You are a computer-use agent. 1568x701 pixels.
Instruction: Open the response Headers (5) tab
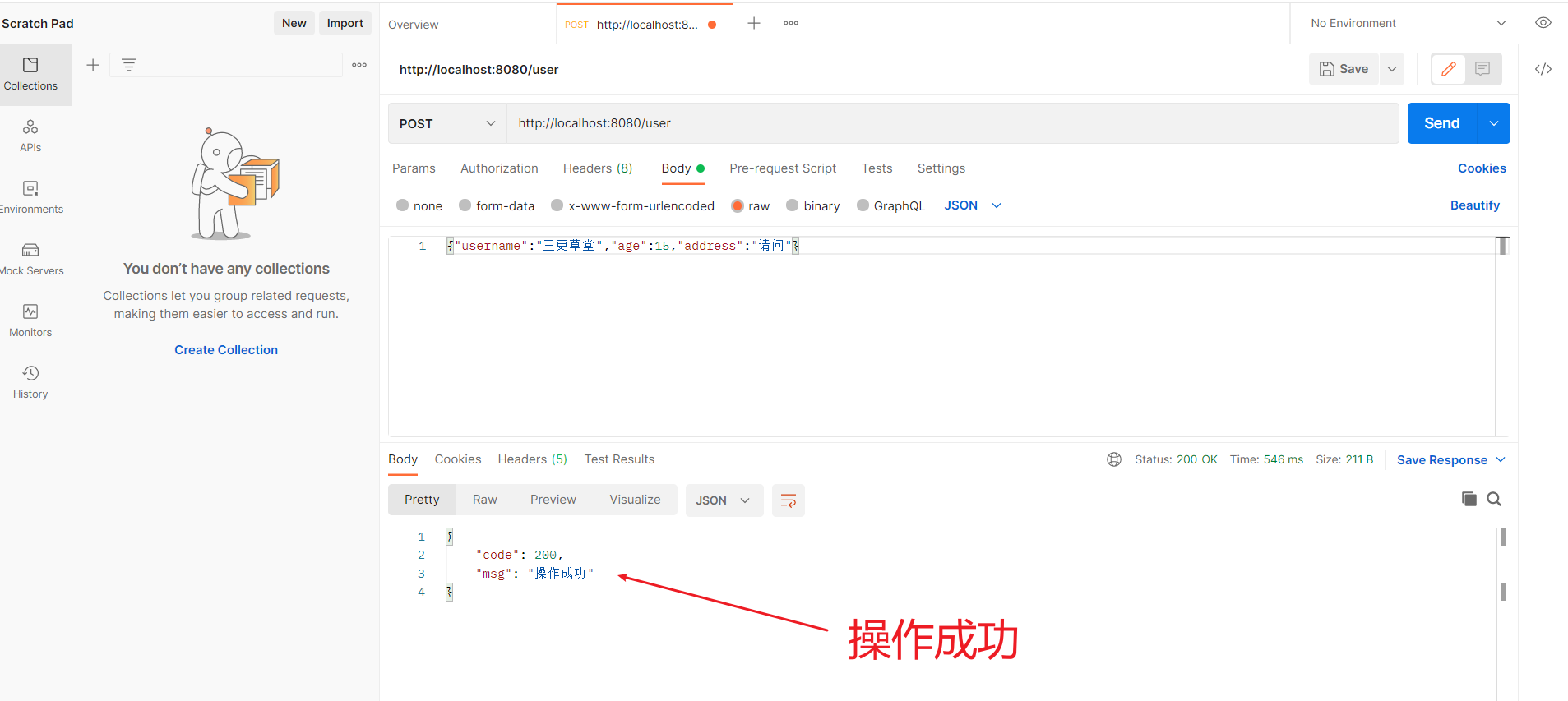[x=532, y=459]
